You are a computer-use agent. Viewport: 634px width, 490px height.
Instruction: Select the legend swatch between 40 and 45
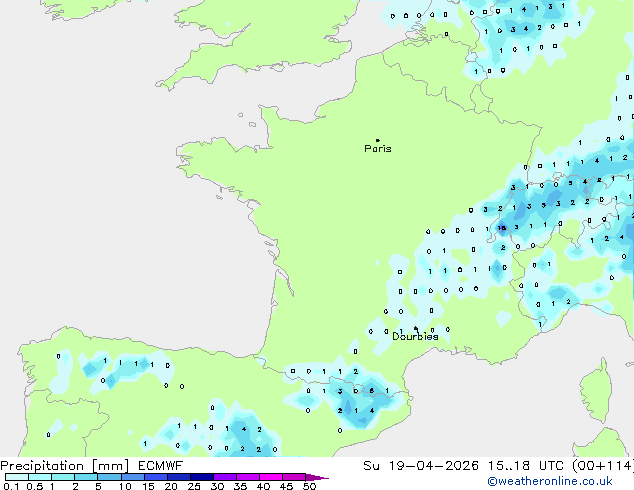271,477
